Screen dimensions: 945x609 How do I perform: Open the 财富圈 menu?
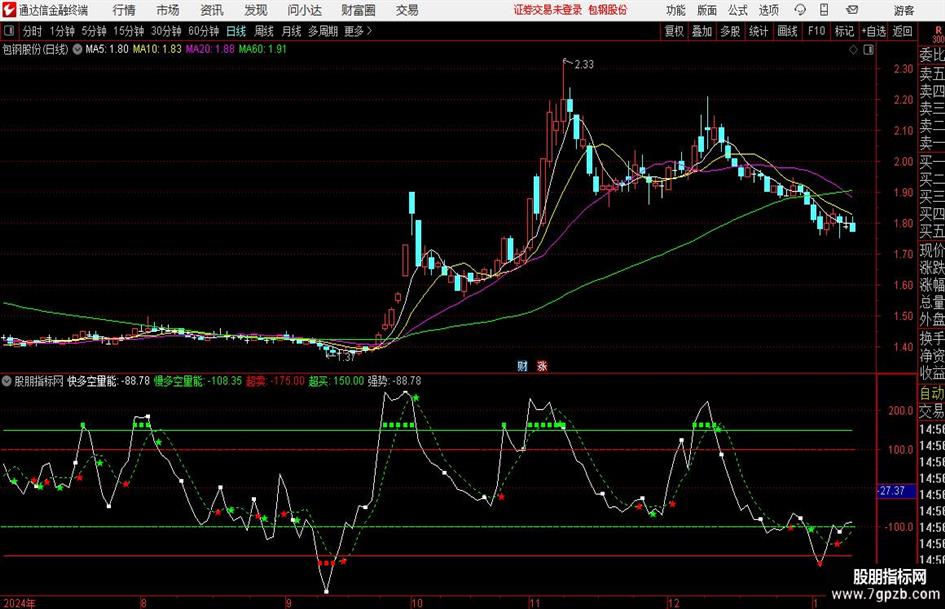358,10
